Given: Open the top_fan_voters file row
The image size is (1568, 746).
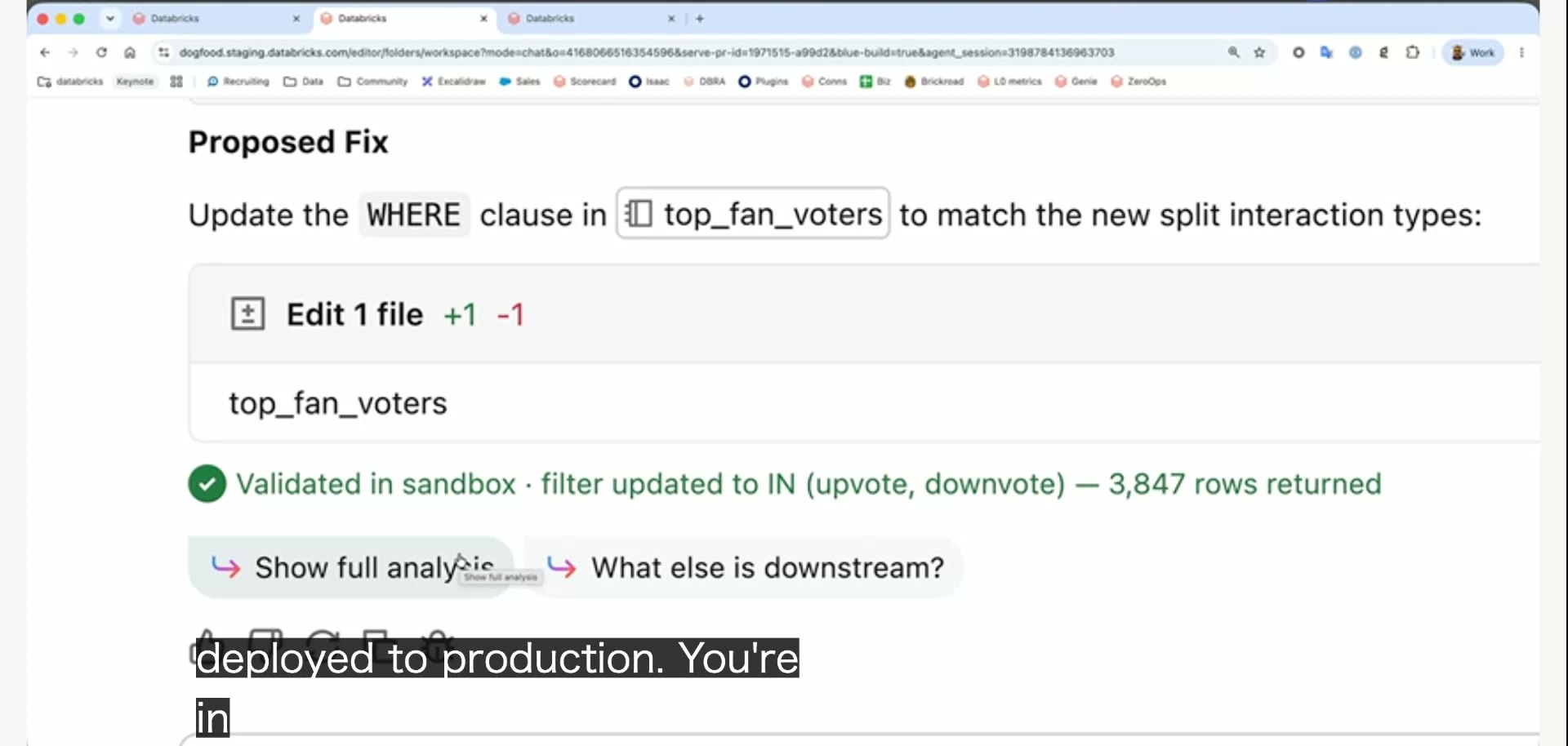Looking at the screenshot, I should [x=865, y=402].
